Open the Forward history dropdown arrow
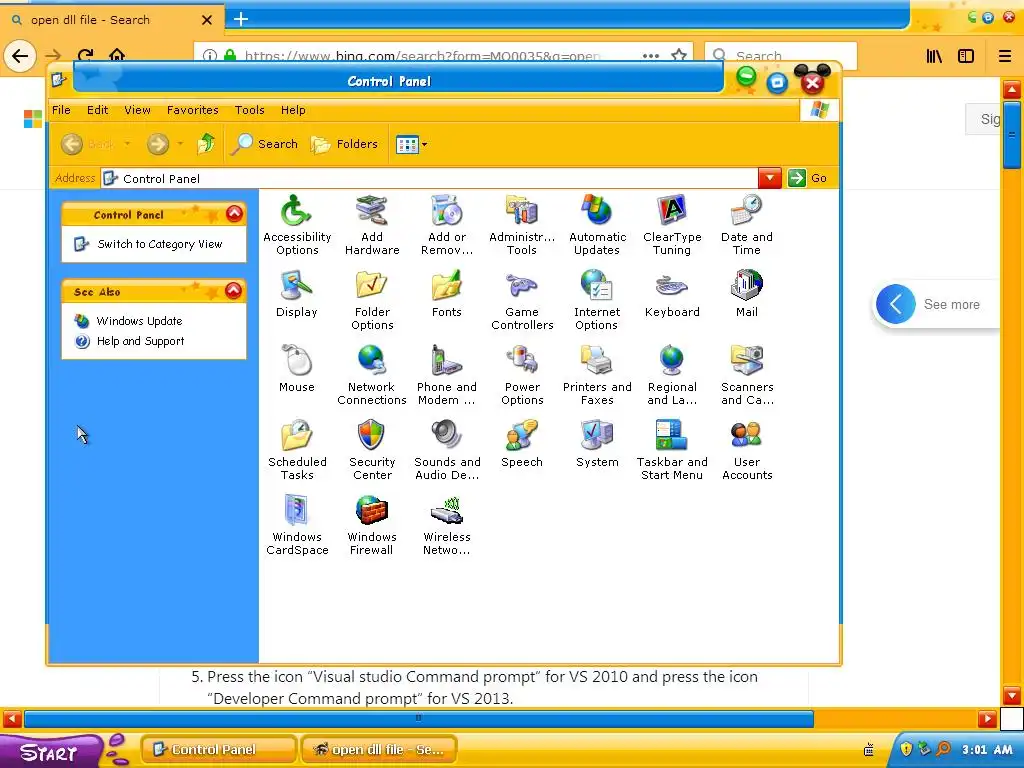 (x=180, y=144)
